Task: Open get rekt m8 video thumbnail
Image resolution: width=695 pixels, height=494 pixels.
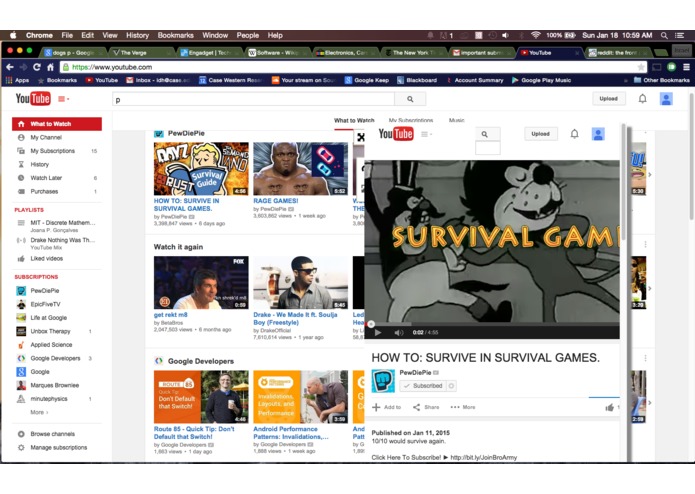Action: pyautogui.click(x=201, y=283)
